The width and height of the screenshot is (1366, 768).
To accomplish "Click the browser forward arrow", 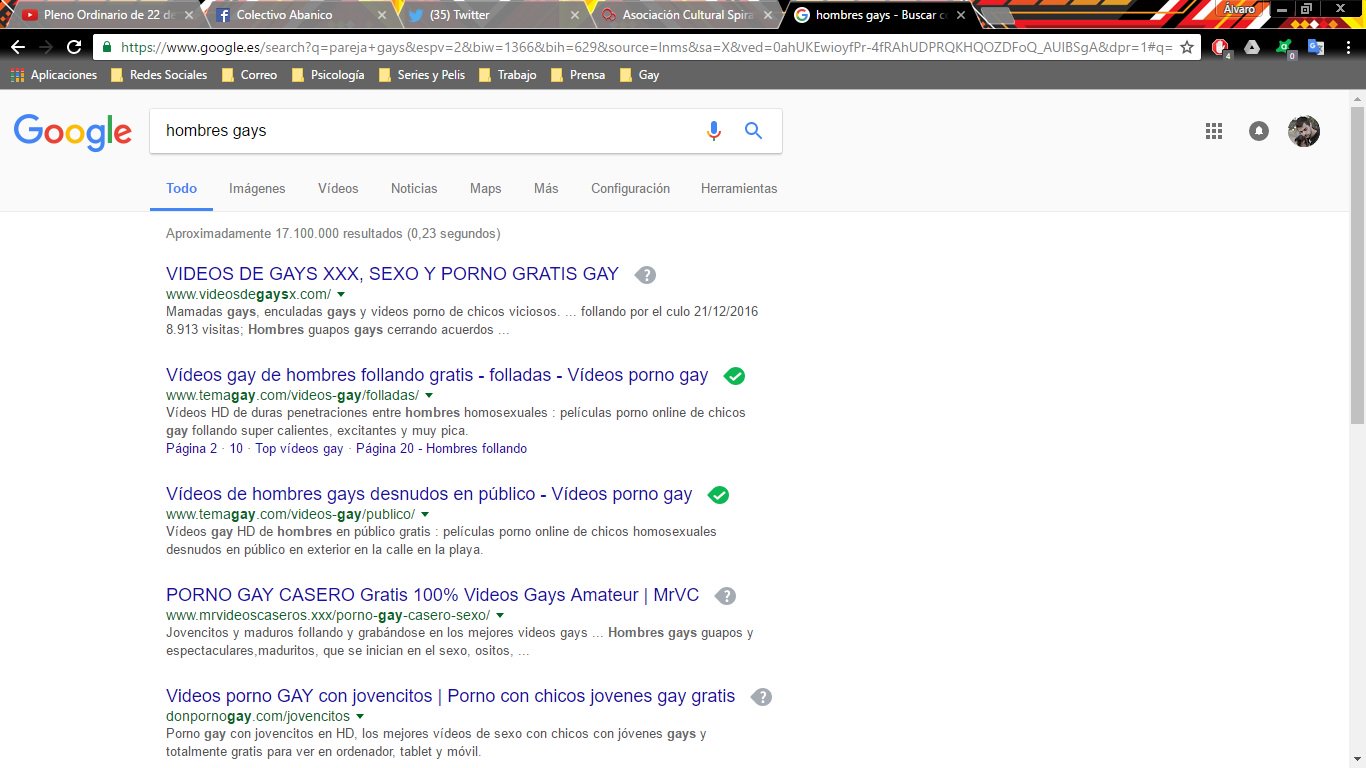I will pyautogui.click(x=45, y=47).
